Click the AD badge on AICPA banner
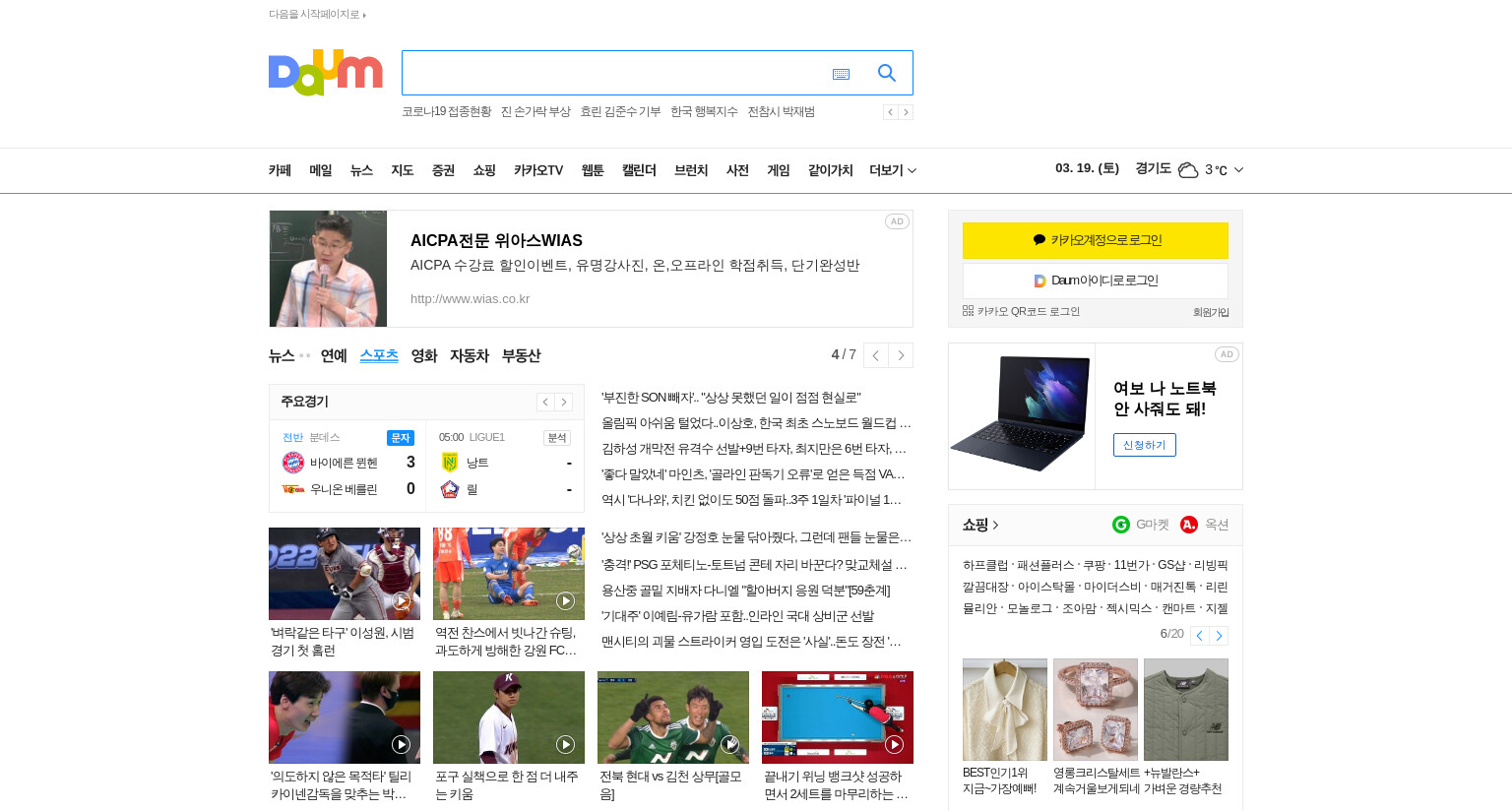The width and height of the screenshot is (1512, 811). click(x=897, y=221)
